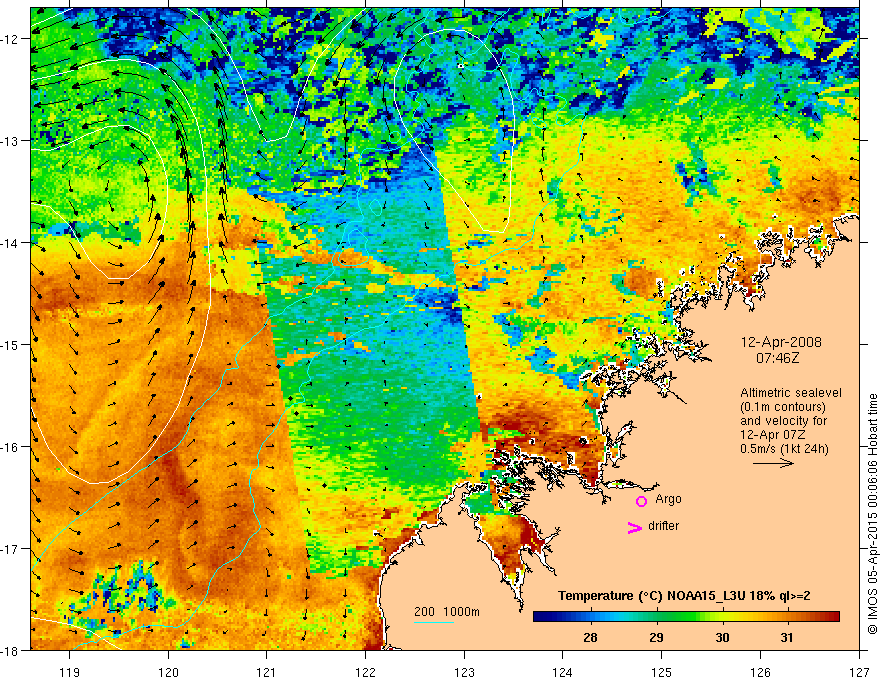Click the magenta Argo circle symbol
880x680 pixels.
(641, 500)
